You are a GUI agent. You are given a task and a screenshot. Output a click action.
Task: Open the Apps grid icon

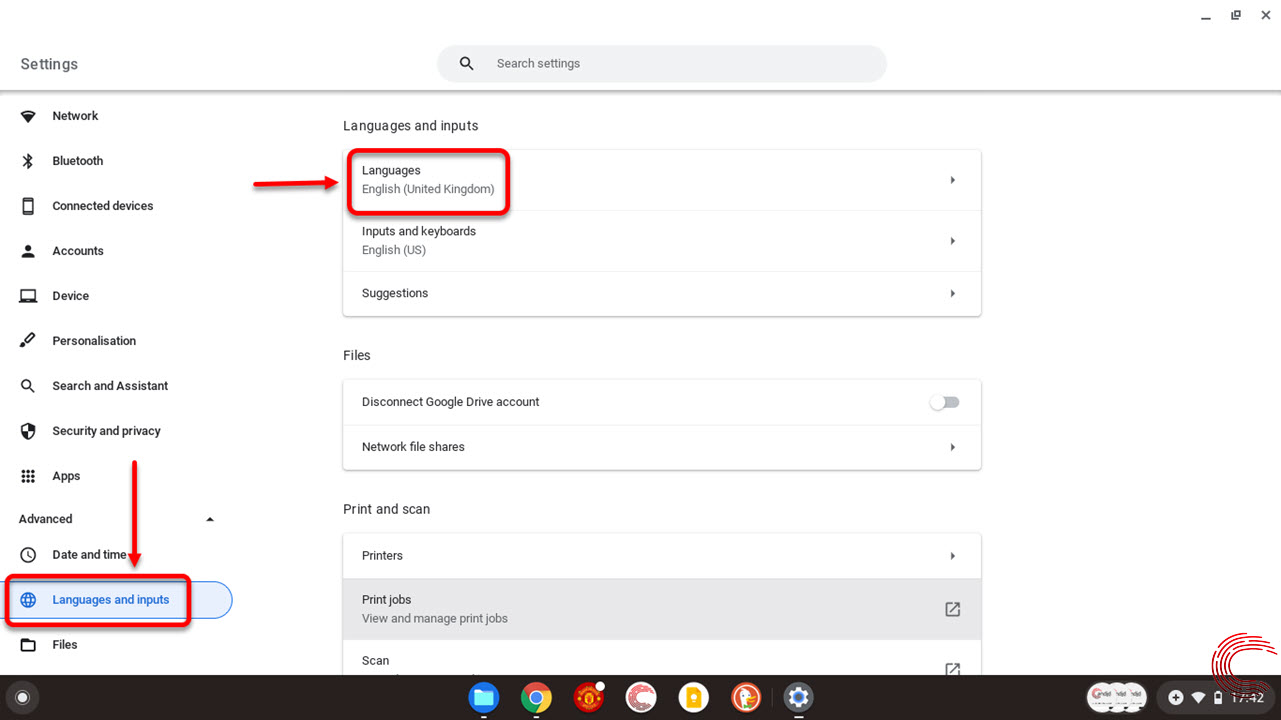[x=28, y=475]
